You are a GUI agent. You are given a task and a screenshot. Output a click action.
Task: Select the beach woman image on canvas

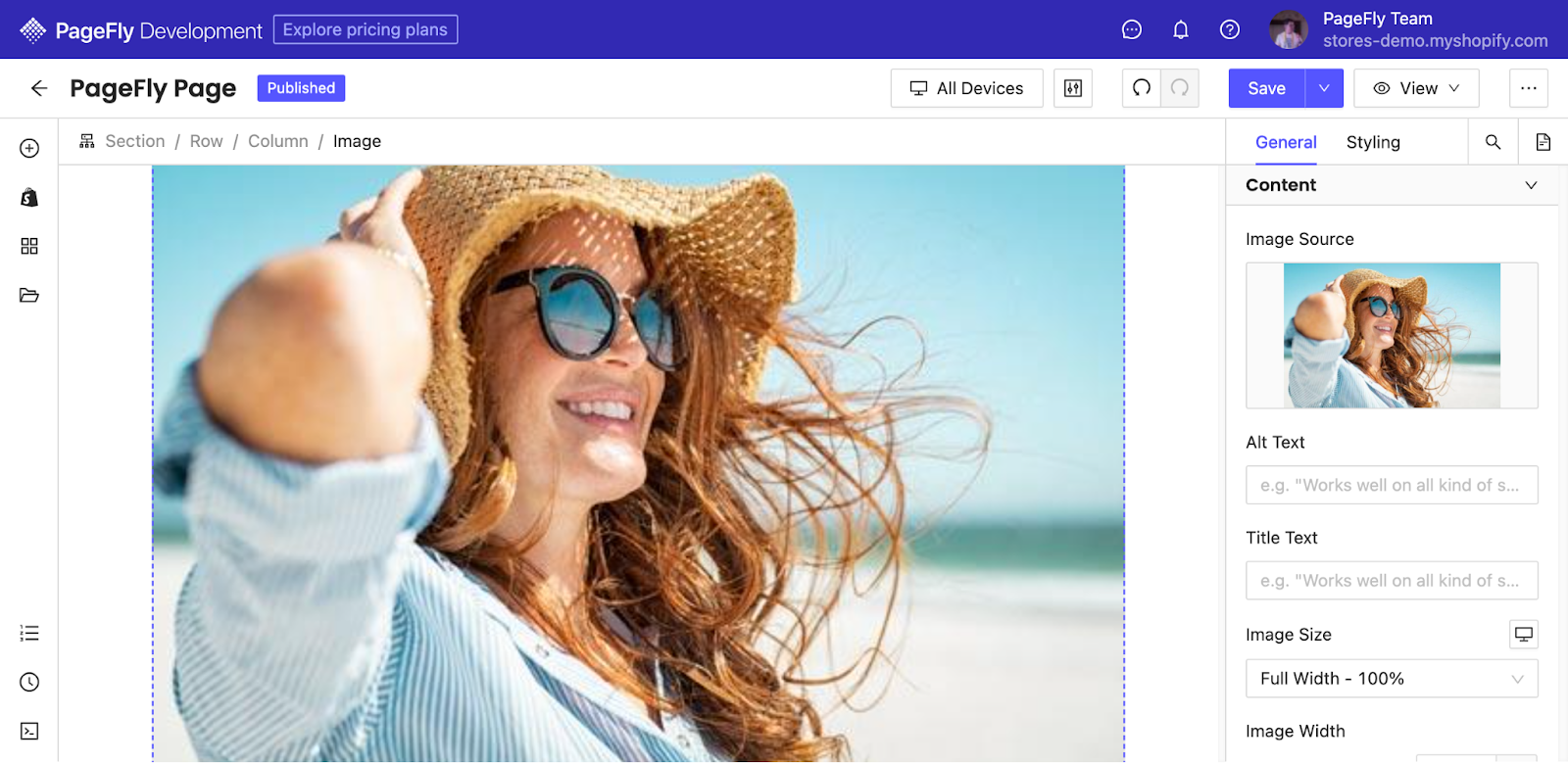[638, 463]
